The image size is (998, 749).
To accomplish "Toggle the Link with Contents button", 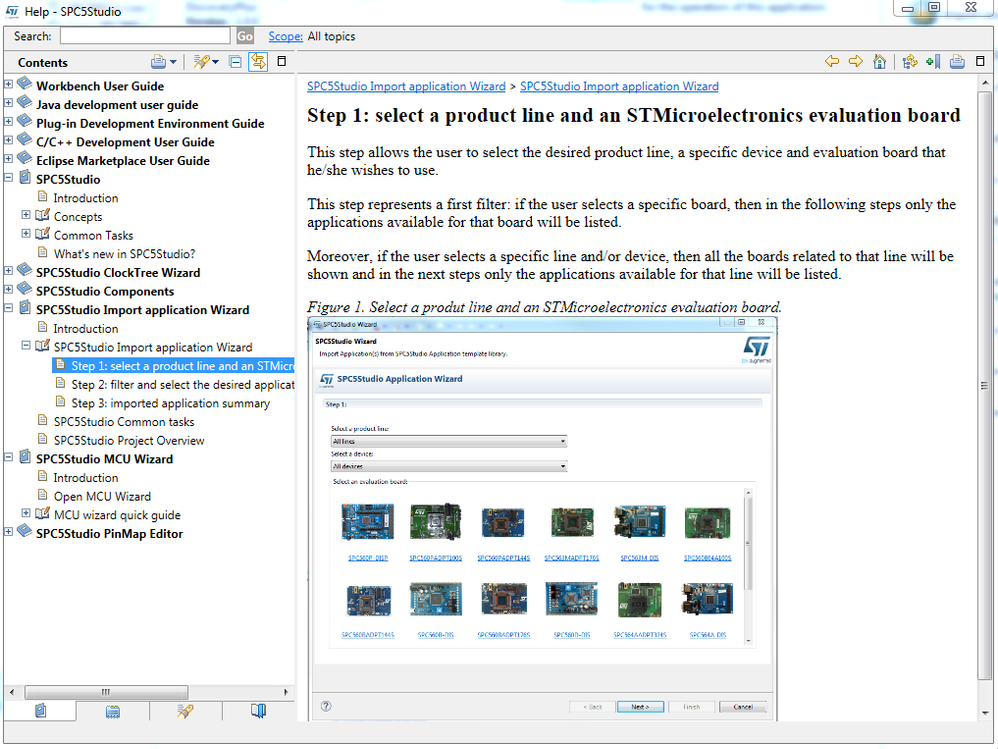I will tap(258, 62).
